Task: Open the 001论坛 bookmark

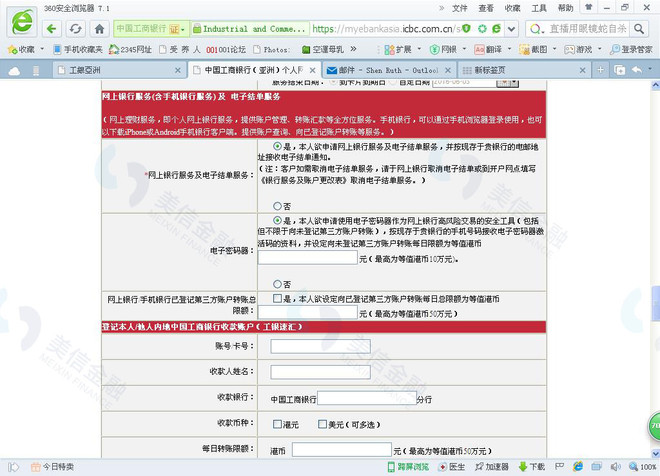Action: pyautogui.click(x=226, y=49)
